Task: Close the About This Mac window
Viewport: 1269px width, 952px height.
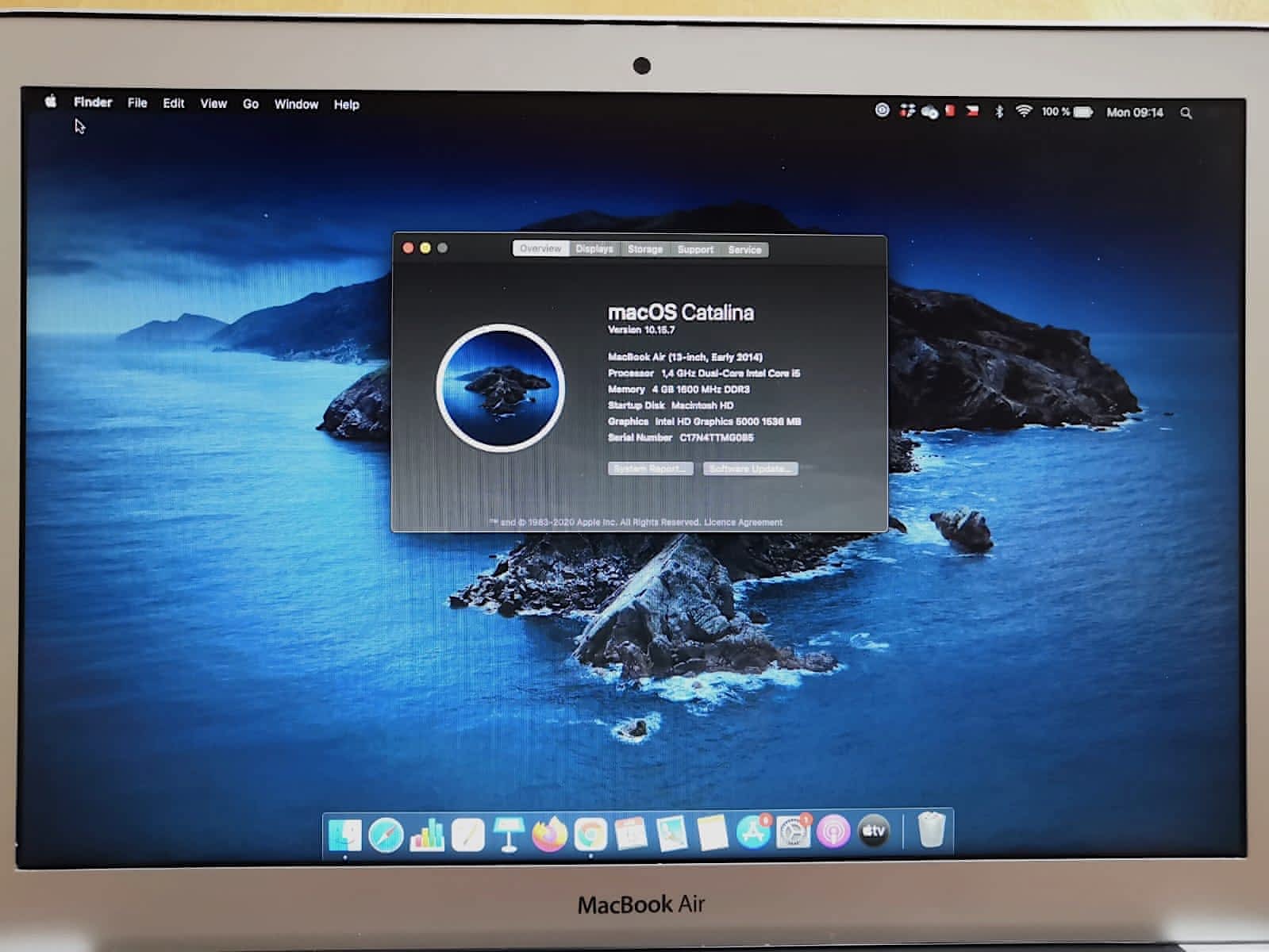Action: coord(408,248)
